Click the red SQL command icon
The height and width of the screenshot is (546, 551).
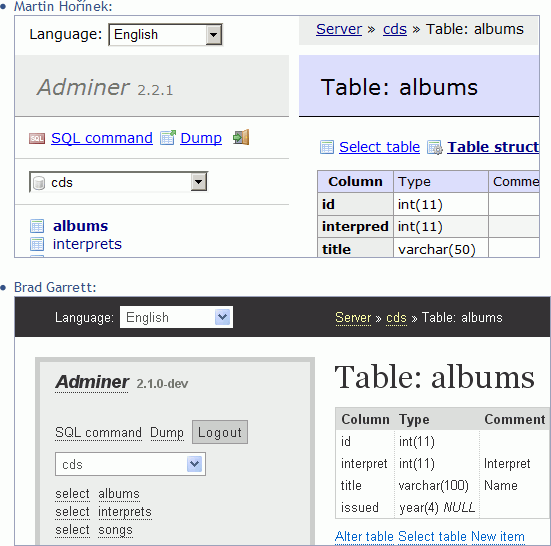click(37, 138)
